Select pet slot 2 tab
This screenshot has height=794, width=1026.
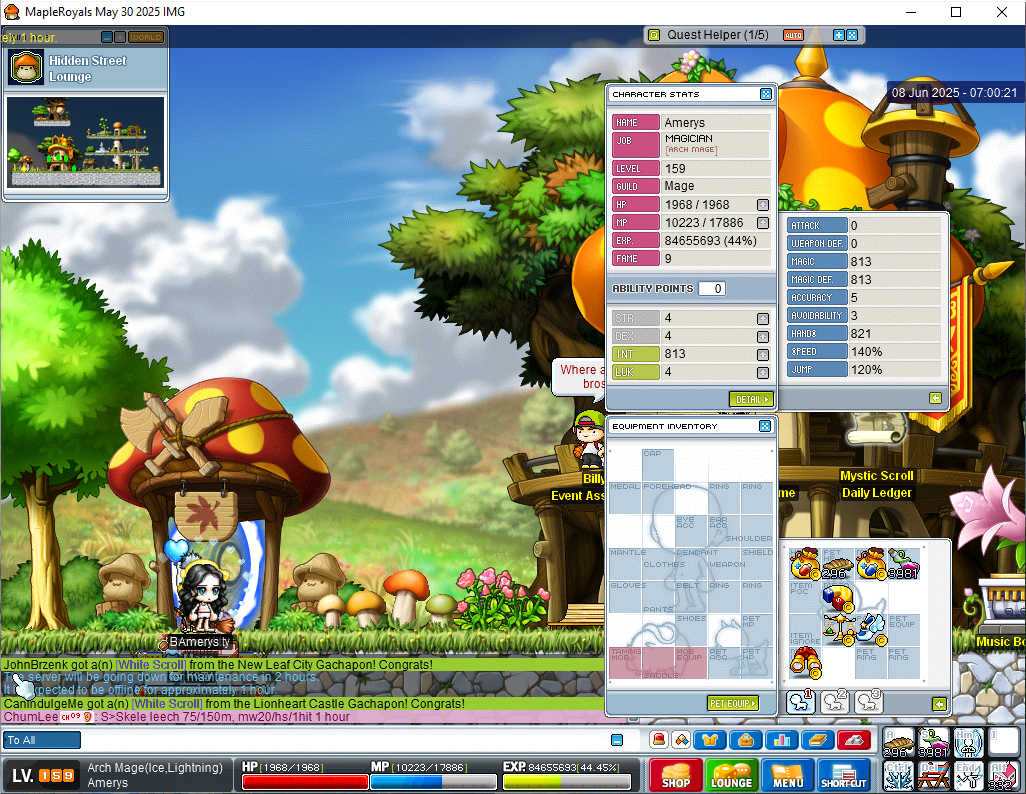(x=834, y=702)
